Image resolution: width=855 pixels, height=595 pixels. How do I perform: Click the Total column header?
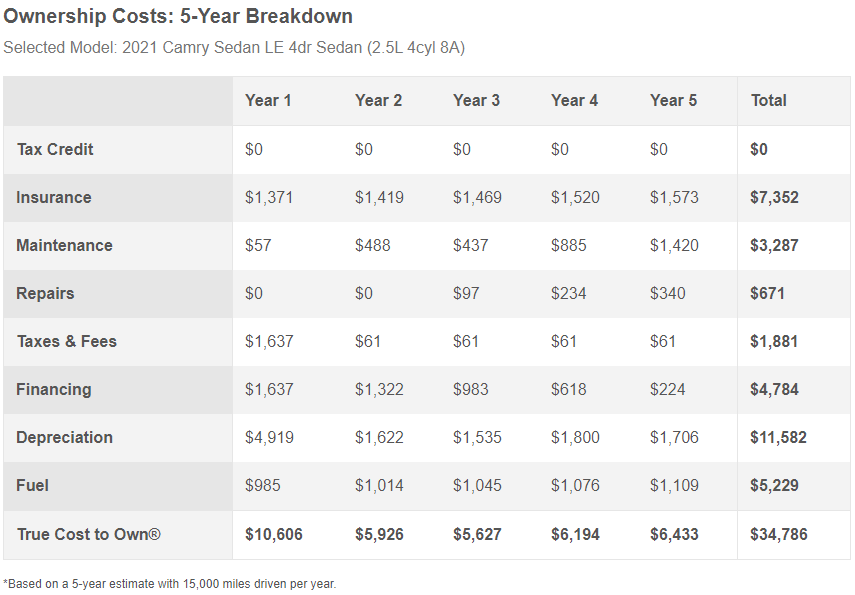click(768, 100)
